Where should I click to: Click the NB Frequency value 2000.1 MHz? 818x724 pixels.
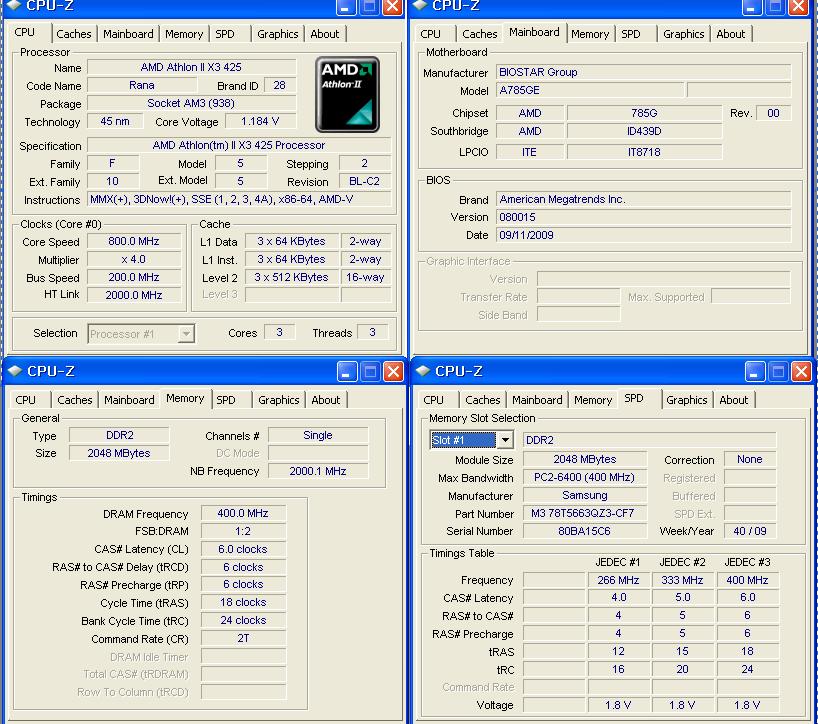click(x=318, y=472)
